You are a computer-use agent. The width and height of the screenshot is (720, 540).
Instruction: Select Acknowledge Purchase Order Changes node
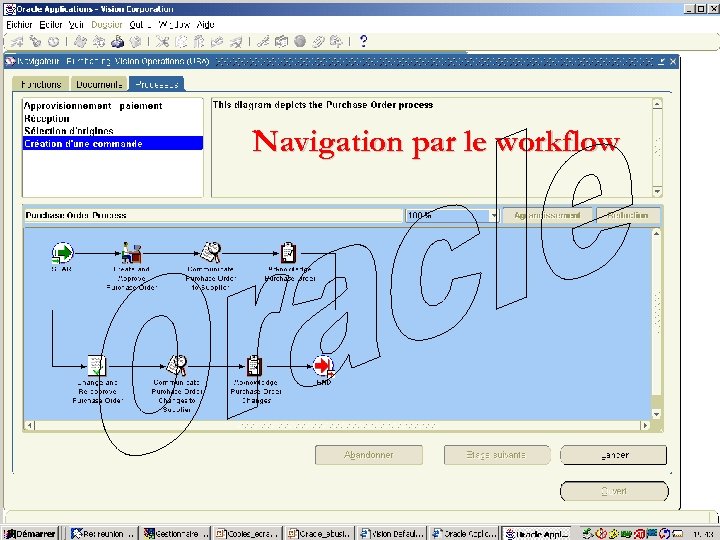coord(254,366)
